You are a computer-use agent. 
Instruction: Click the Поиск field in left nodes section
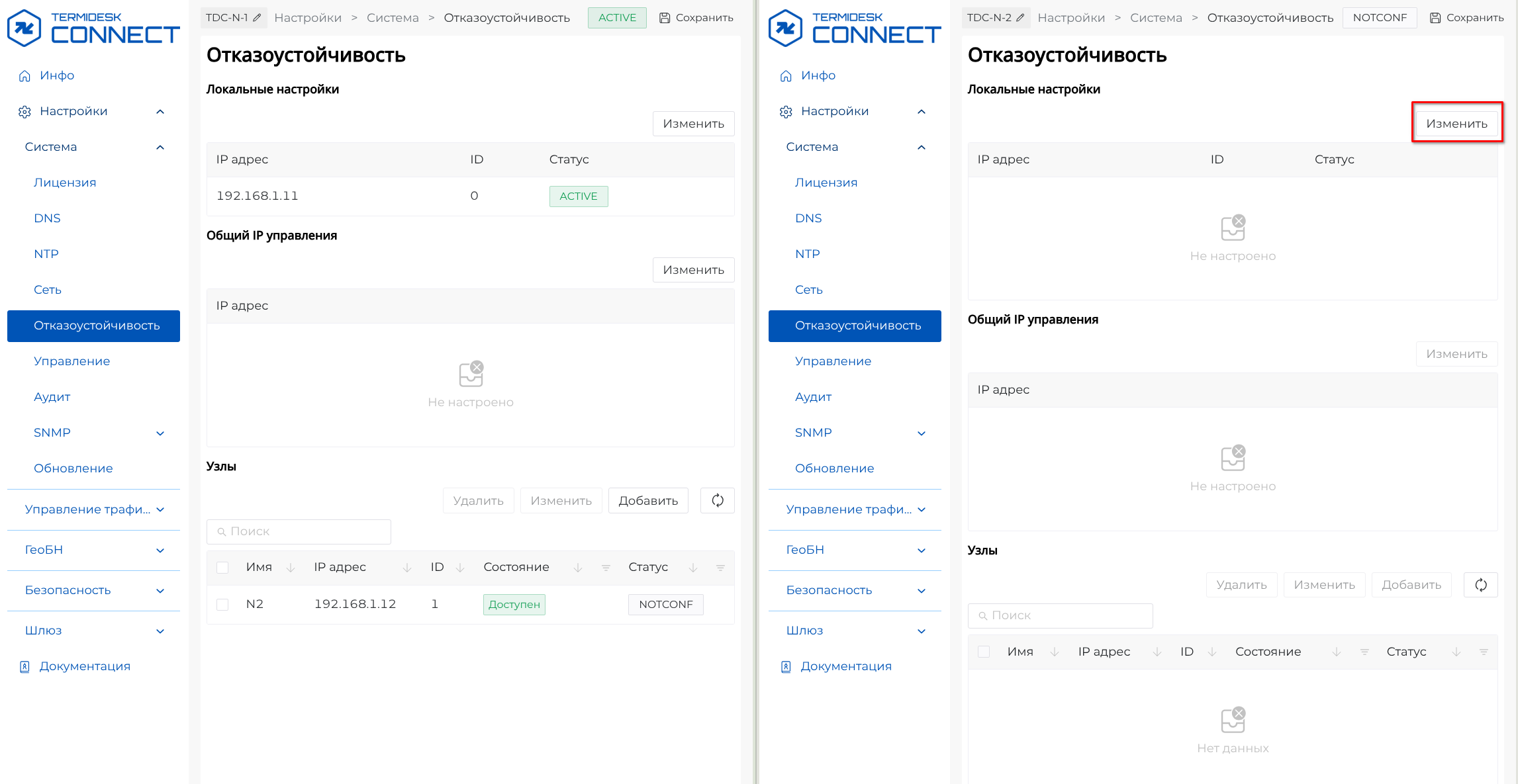click(x=299, y=531)
